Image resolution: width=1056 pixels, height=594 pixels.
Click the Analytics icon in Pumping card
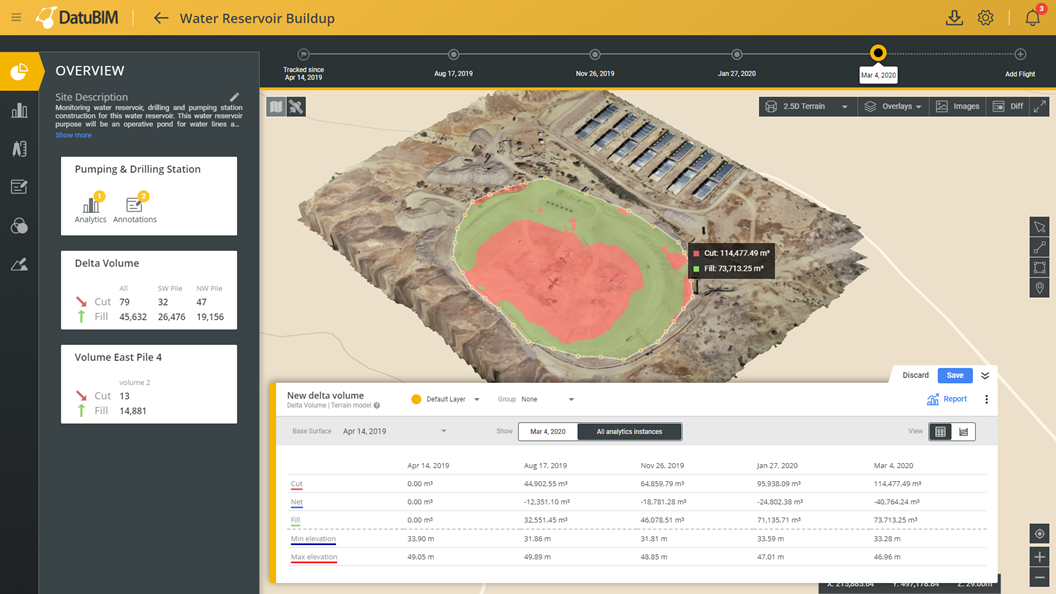tap(90, 207)
